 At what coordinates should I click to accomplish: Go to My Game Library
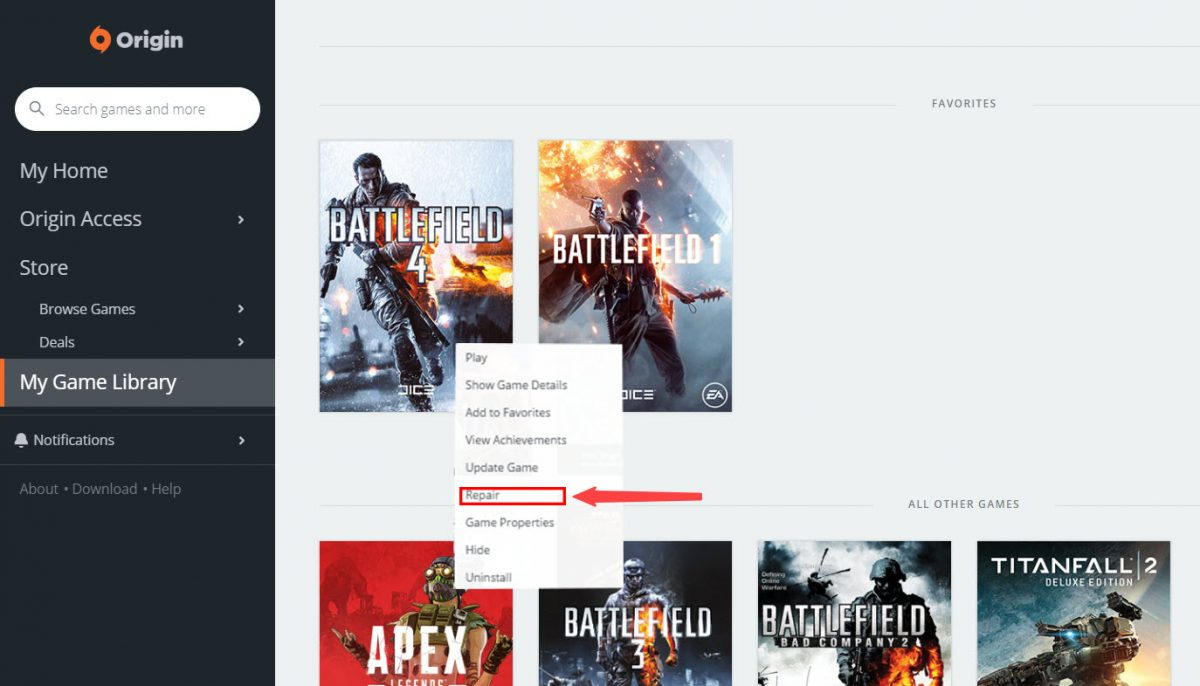tap(137, 382)
